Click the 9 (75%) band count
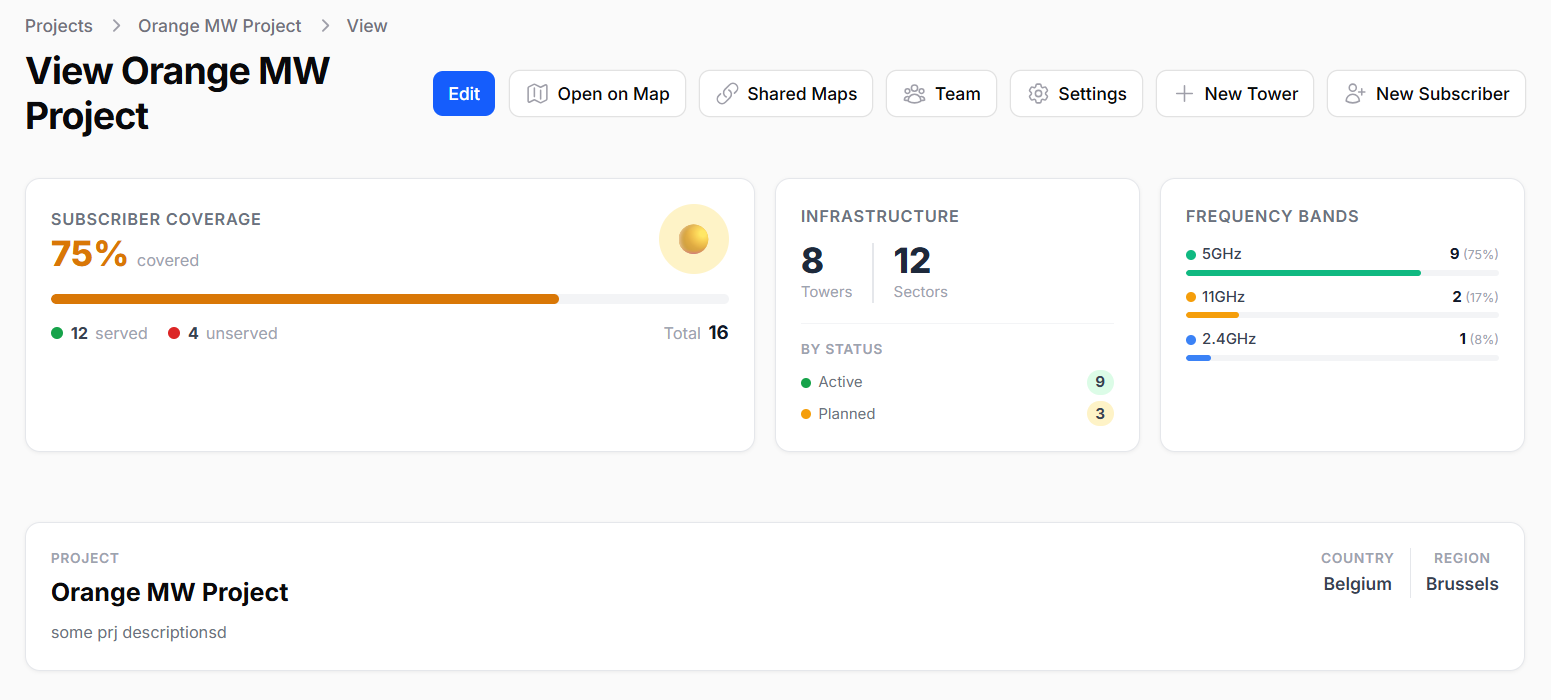1551x700 pixels. pyautogui.click(x=1474, y=254)
